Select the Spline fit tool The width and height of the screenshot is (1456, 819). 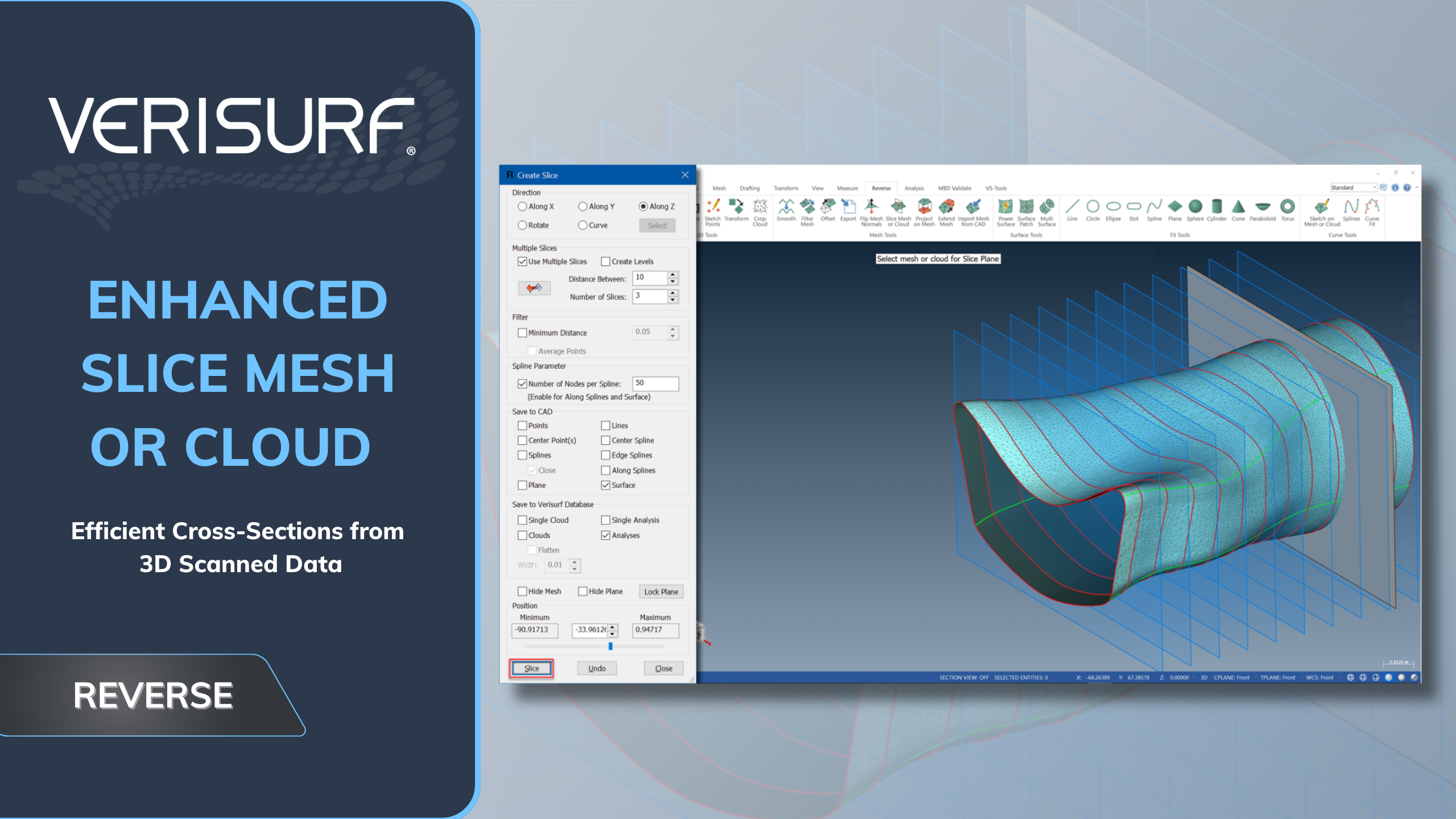(1154, 210)
